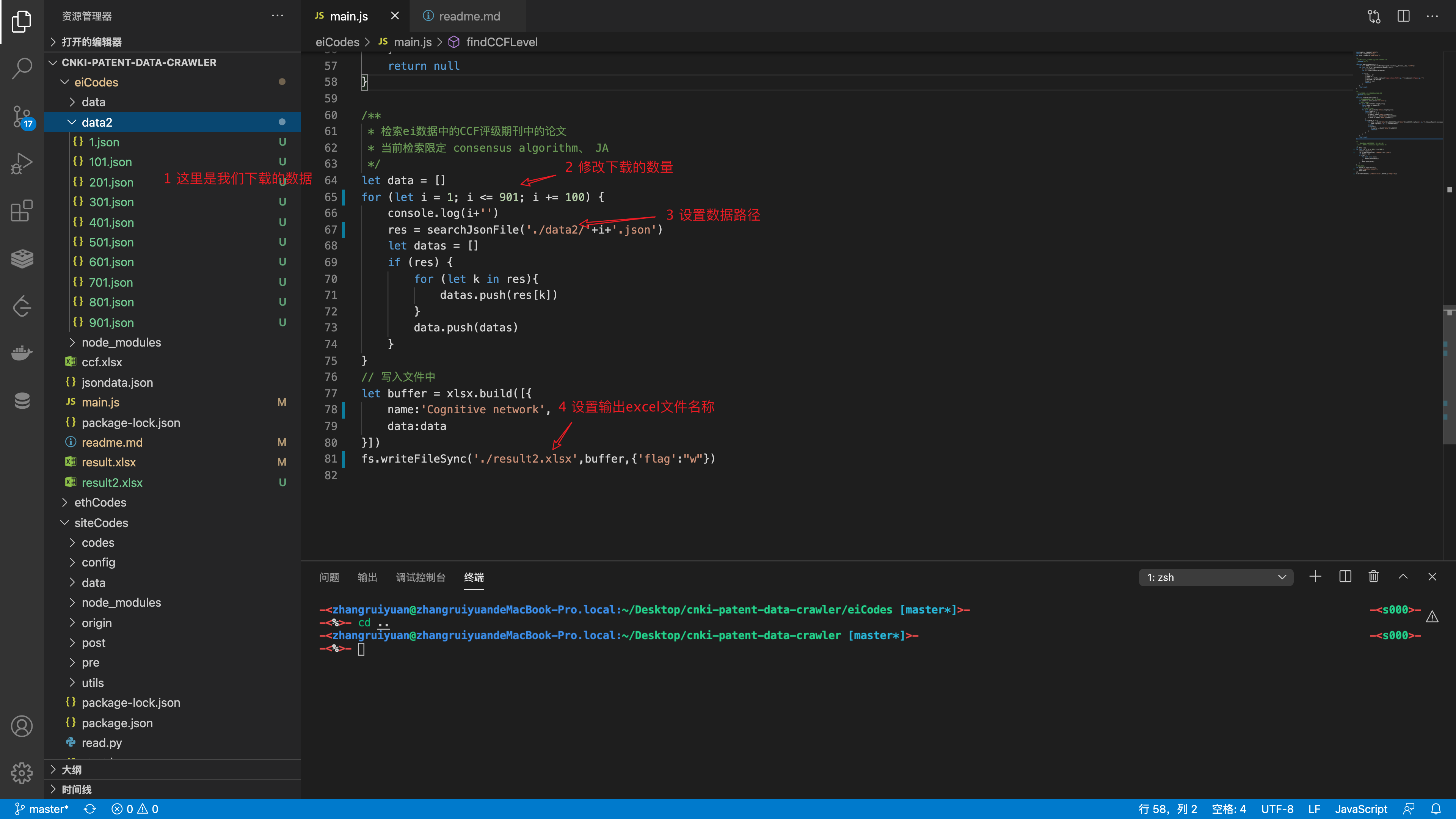Click the new terminal plus icon
Viewport: 1456px width, 819px height.
(x=1315, y=576)
